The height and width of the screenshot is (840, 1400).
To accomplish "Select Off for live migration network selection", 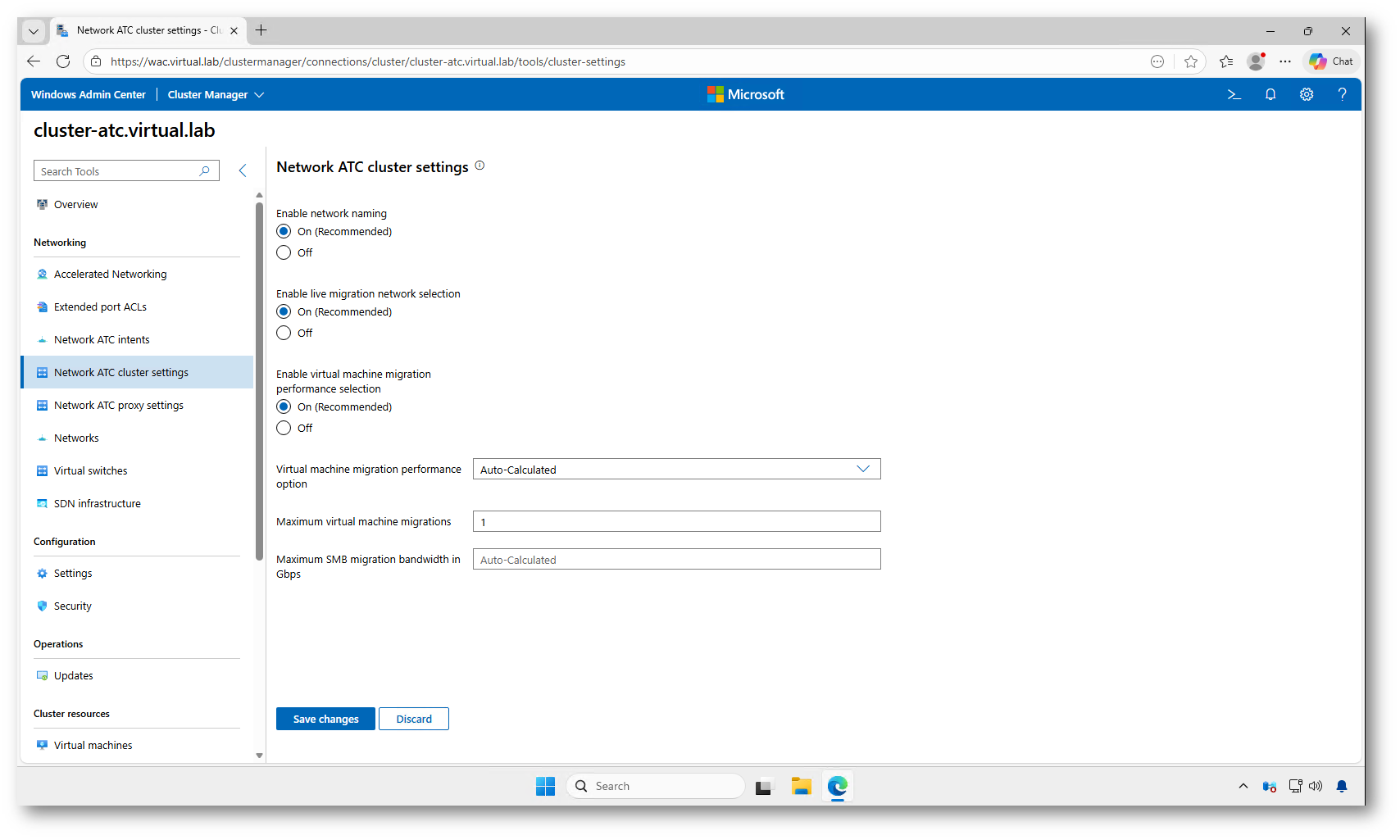I will coord(284,334).
